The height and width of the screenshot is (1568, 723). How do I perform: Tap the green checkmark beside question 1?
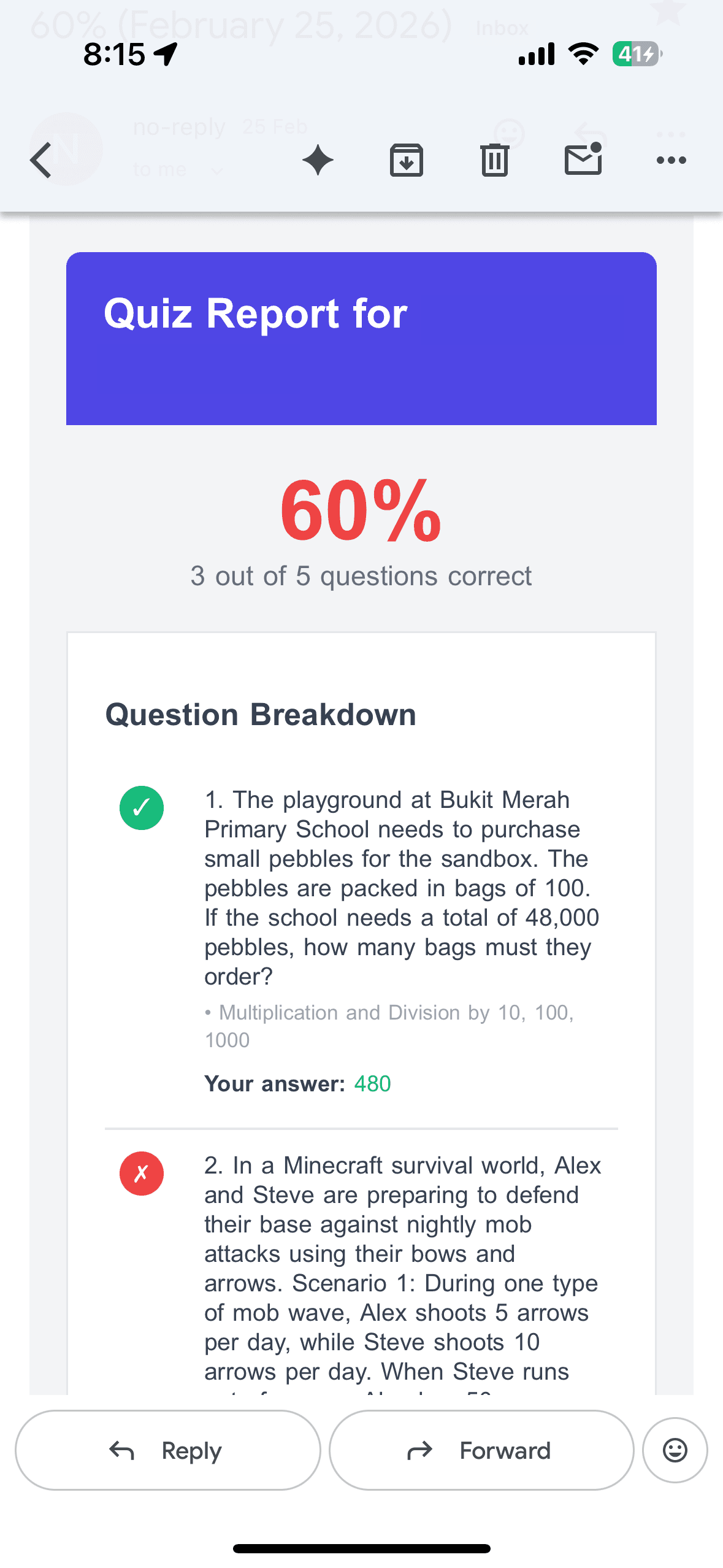(x=142, y=807)
